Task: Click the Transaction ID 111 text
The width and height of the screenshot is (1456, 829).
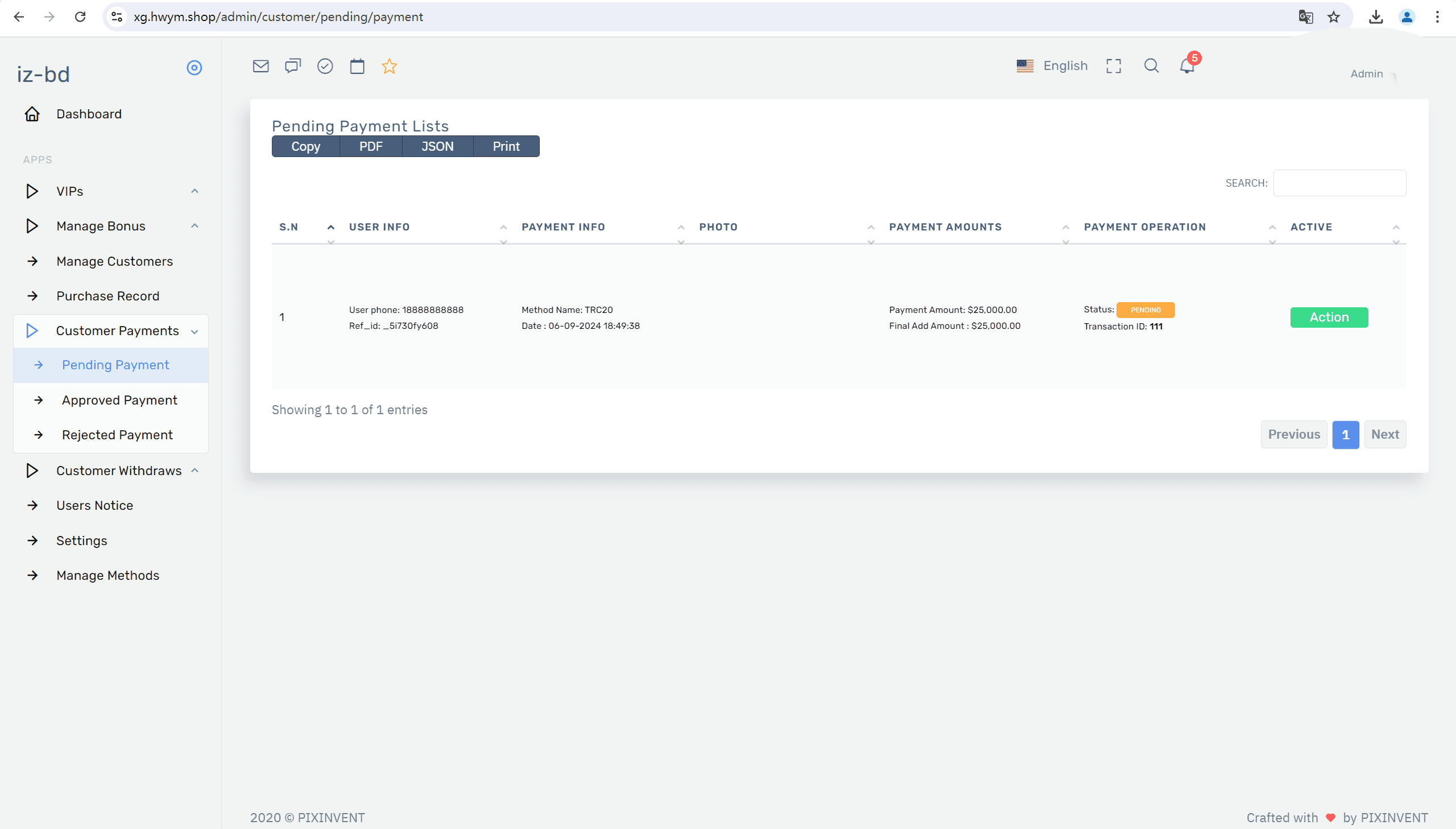Action: coord(1123,326)
